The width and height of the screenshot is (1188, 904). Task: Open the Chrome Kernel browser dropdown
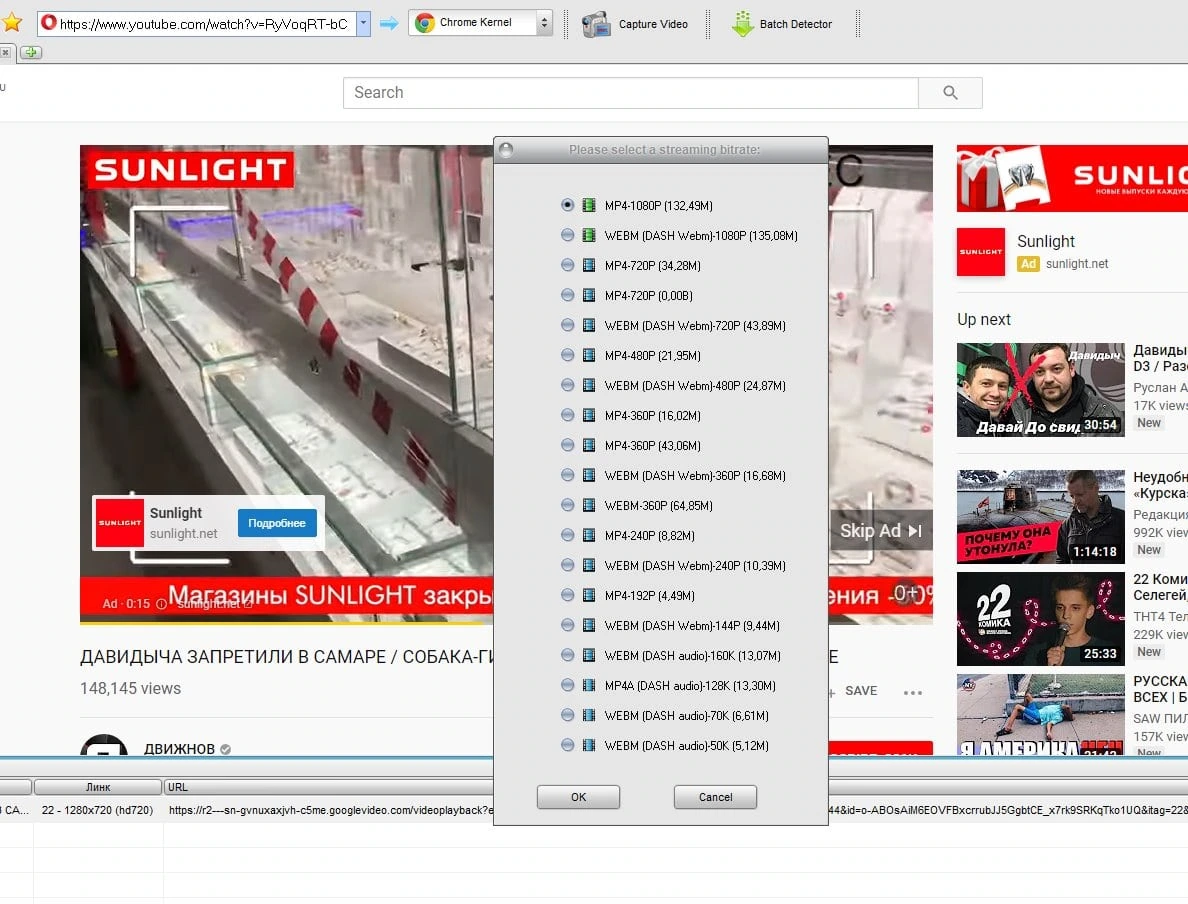[480, 23]
